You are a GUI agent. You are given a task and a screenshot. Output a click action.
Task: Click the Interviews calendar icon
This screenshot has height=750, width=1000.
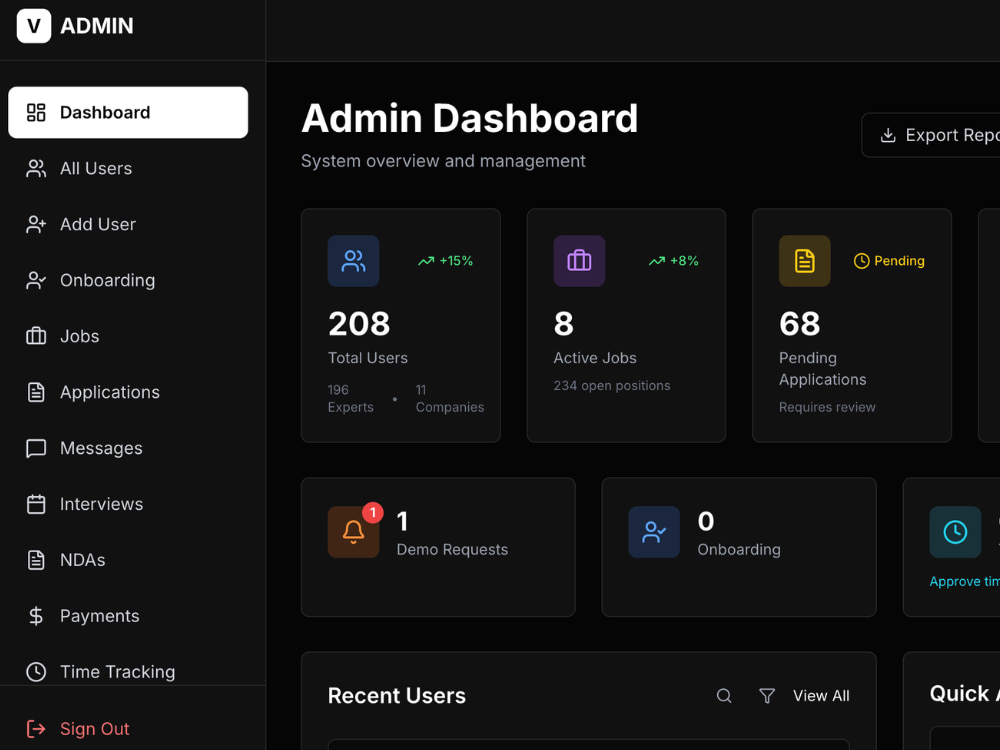click(36, 504)
